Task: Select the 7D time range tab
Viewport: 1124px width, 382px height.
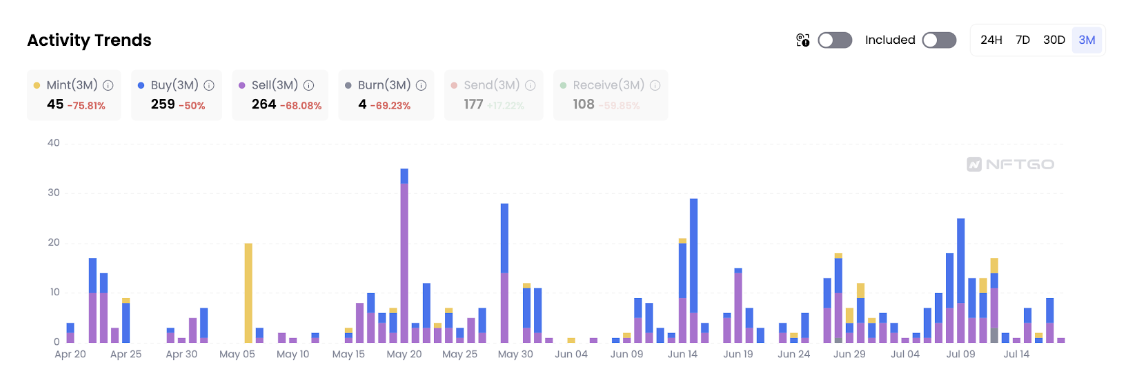Action: pyautogui.click(x=1023, y=40)
